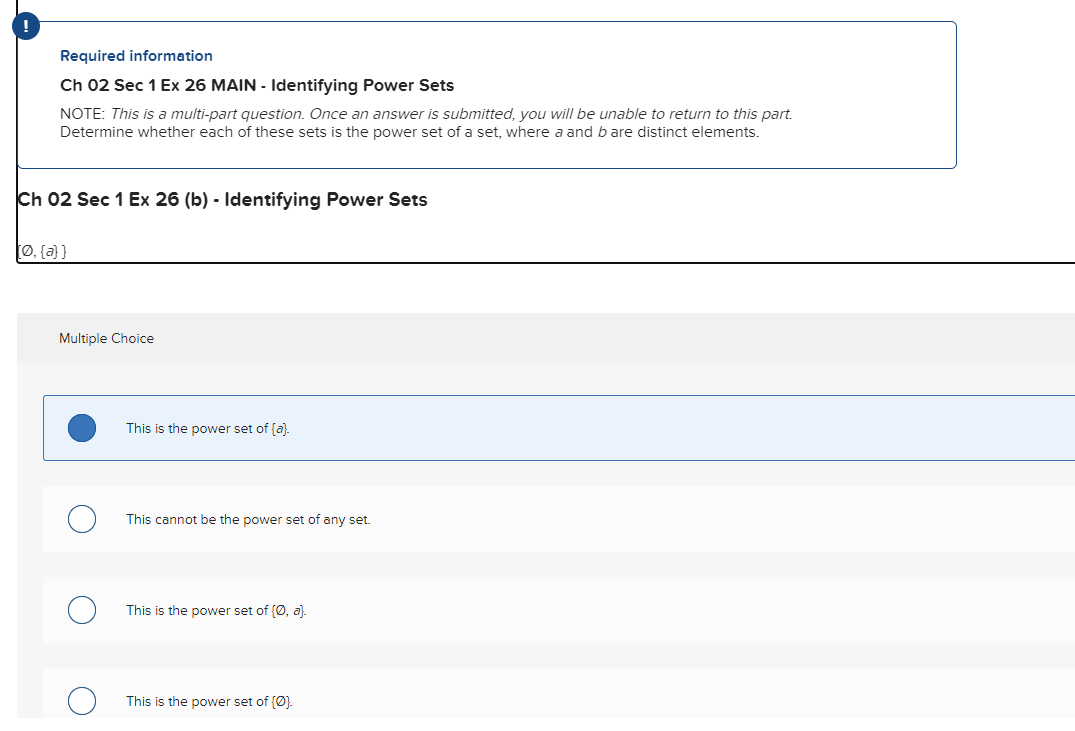The height and width of the screenshot is (731, 1075).
Task: Click the 'Multiple Choice' section header
Action: point(106,338)
